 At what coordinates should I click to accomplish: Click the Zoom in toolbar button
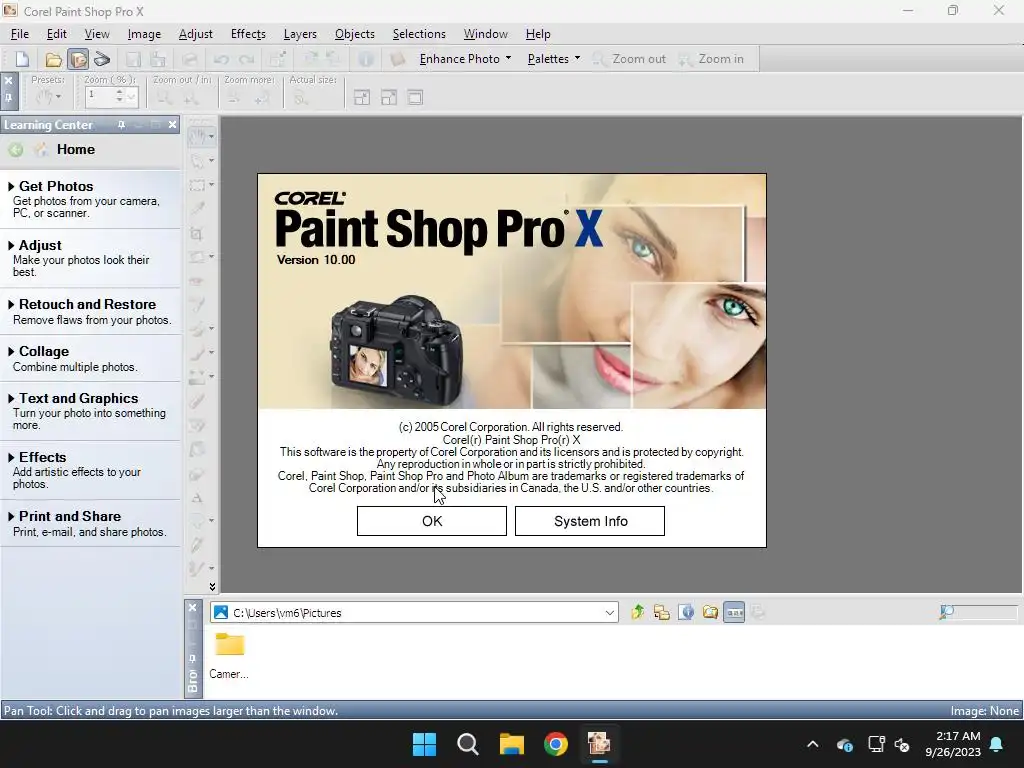[711, 59]
